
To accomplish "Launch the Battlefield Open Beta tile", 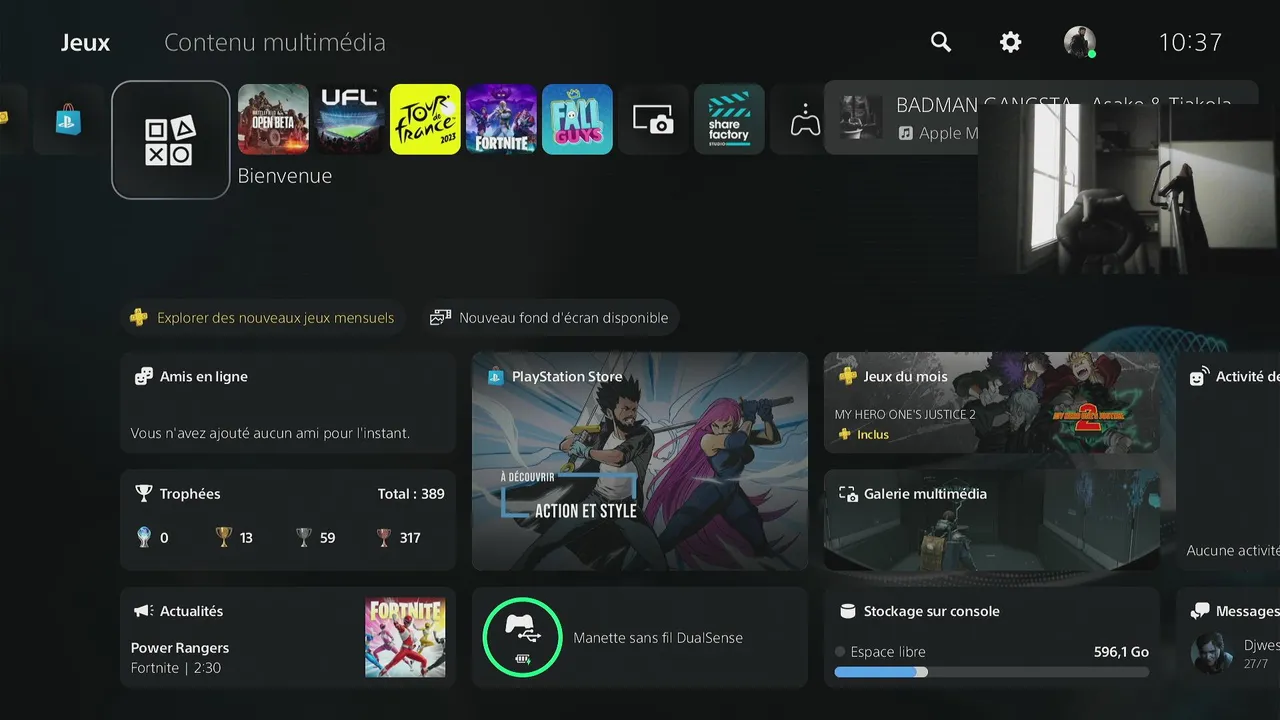I will point(273,119).
